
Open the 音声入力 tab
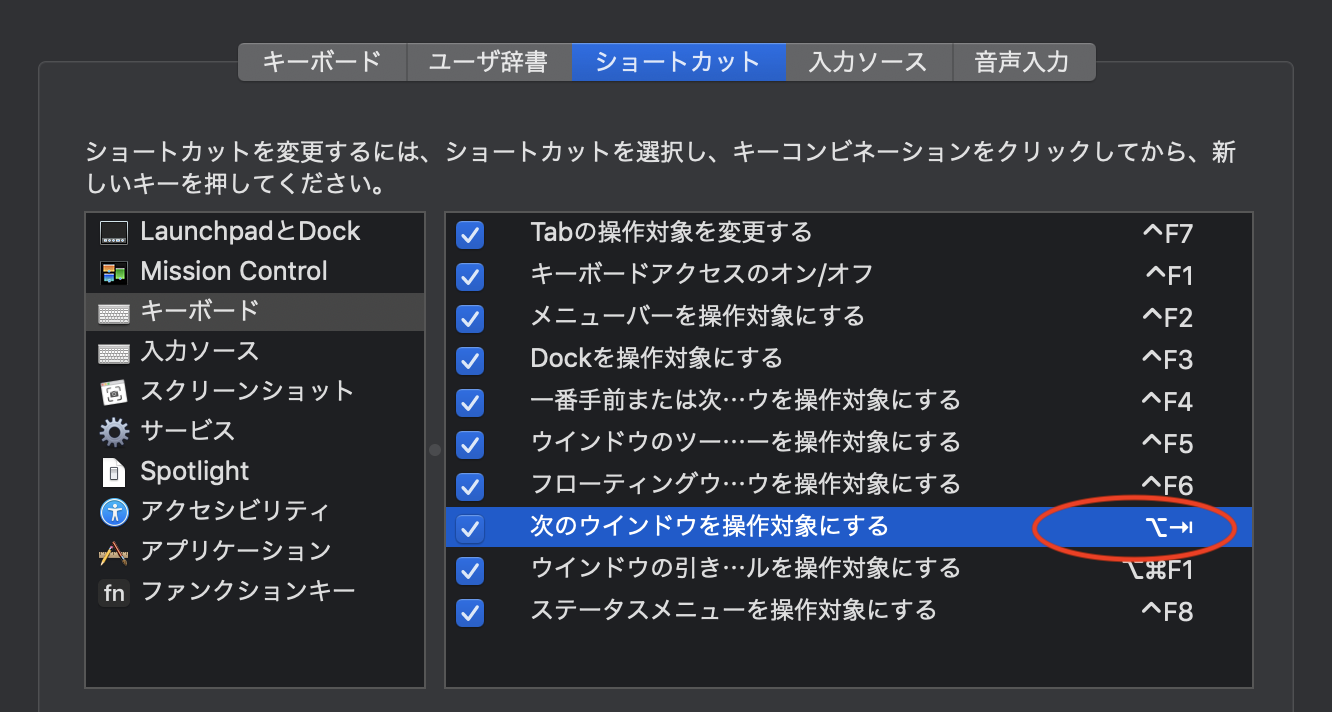click(x=1024, y=62)
